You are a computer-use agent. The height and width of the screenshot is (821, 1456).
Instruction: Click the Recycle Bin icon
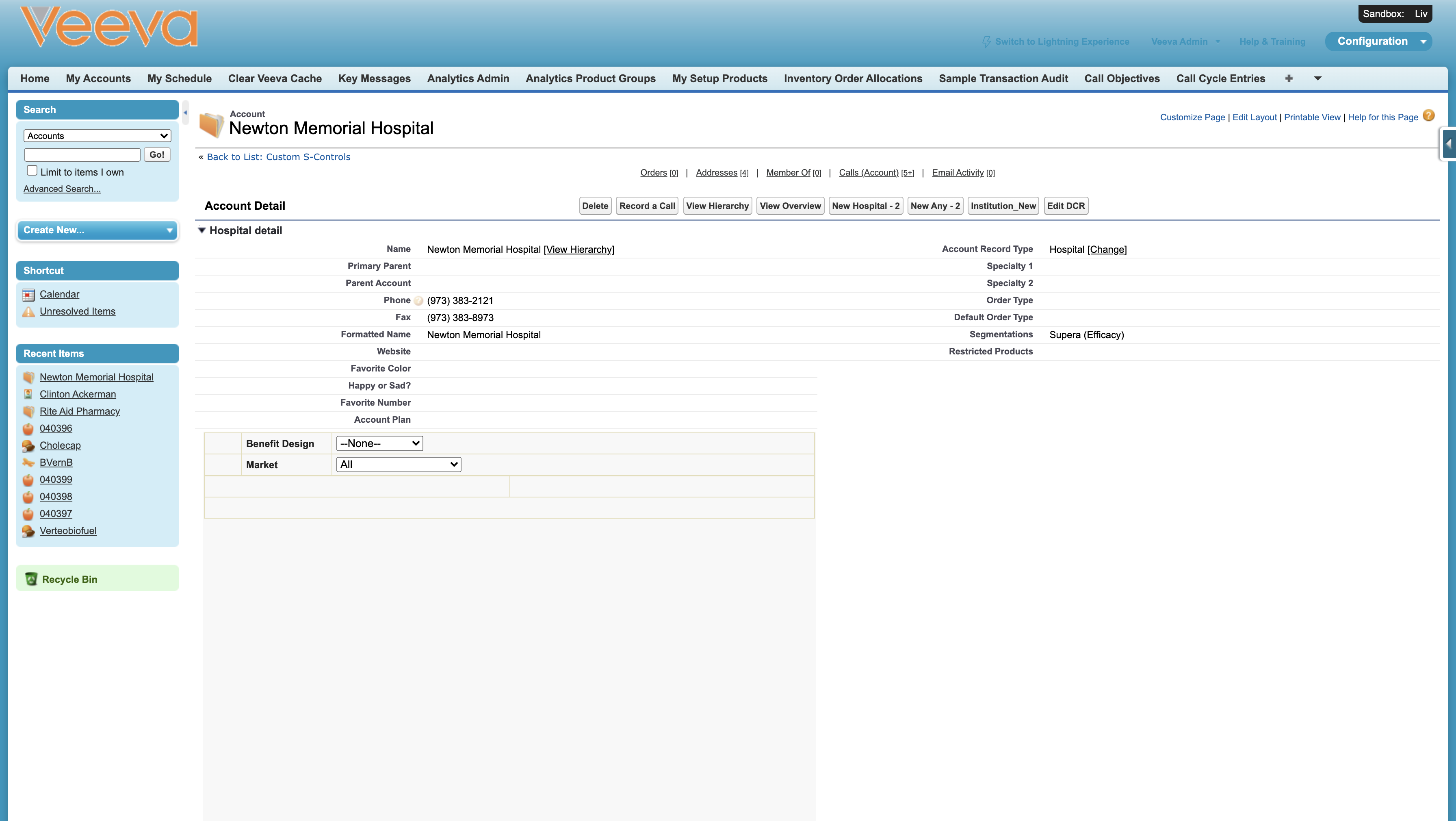(x=31, y=579)
